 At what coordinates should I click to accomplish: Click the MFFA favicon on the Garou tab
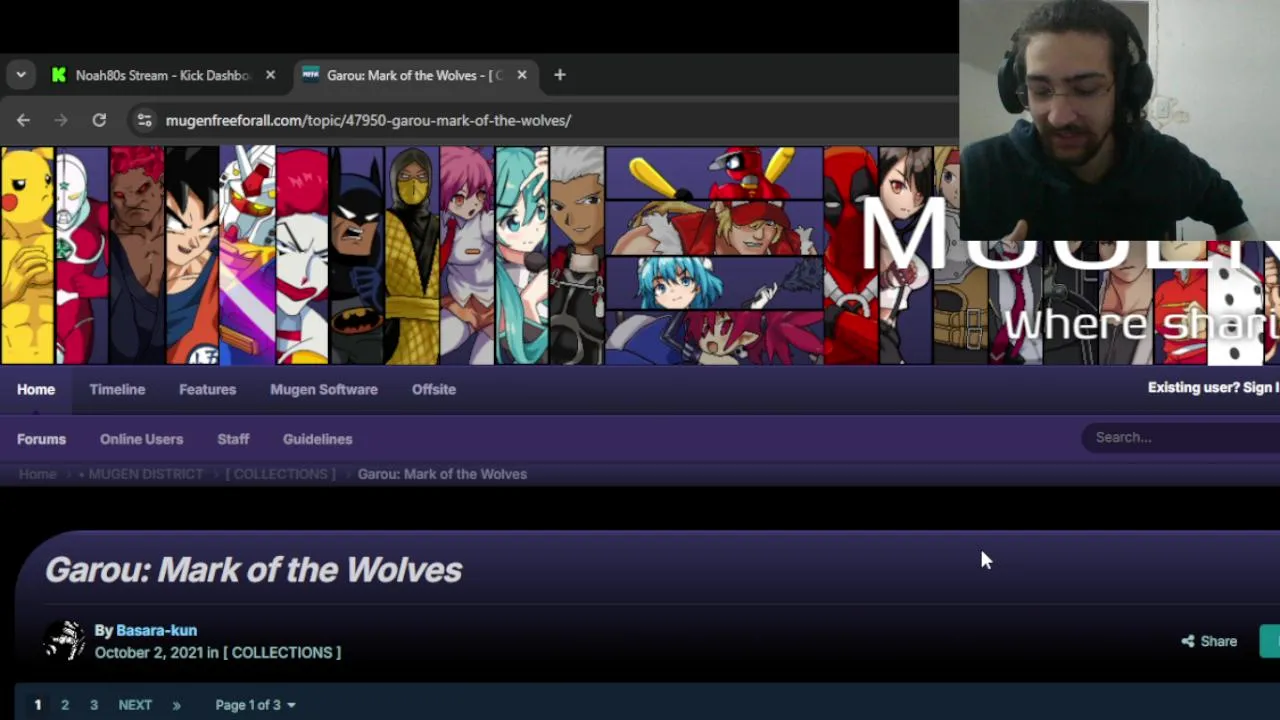tap(311, 75)
